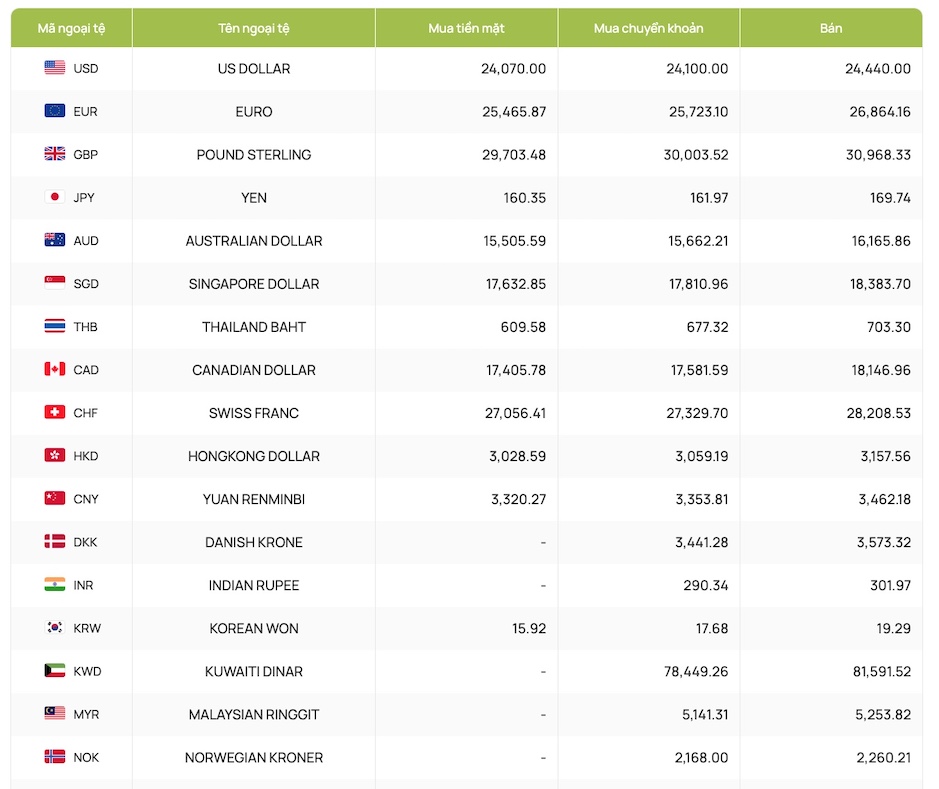Click the 'Mua chuyển khoản' column header
Image resolution: width=939 pixels, height=789 pixels.
[648, 28]
